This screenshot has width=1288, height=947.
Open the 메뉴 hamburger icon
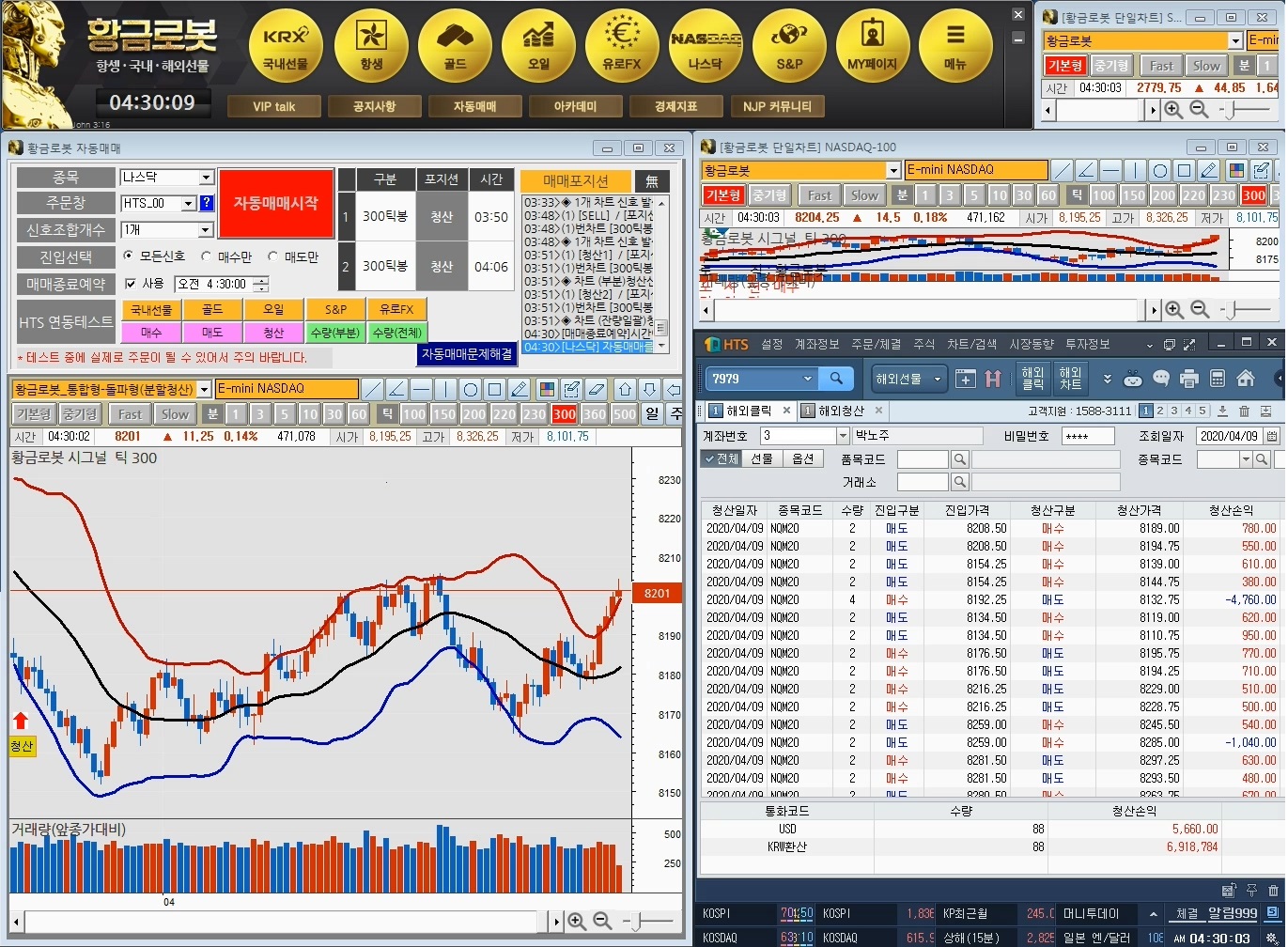(x=955, y=44)
